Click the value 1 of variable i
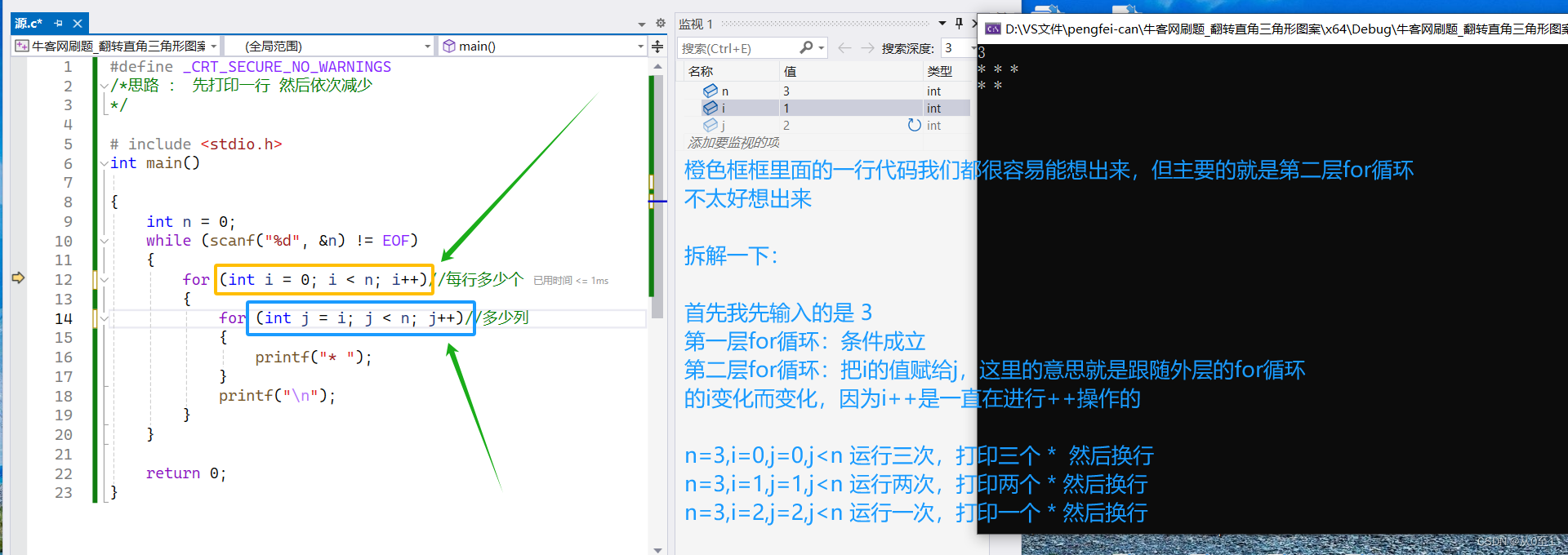 [786, 109]
